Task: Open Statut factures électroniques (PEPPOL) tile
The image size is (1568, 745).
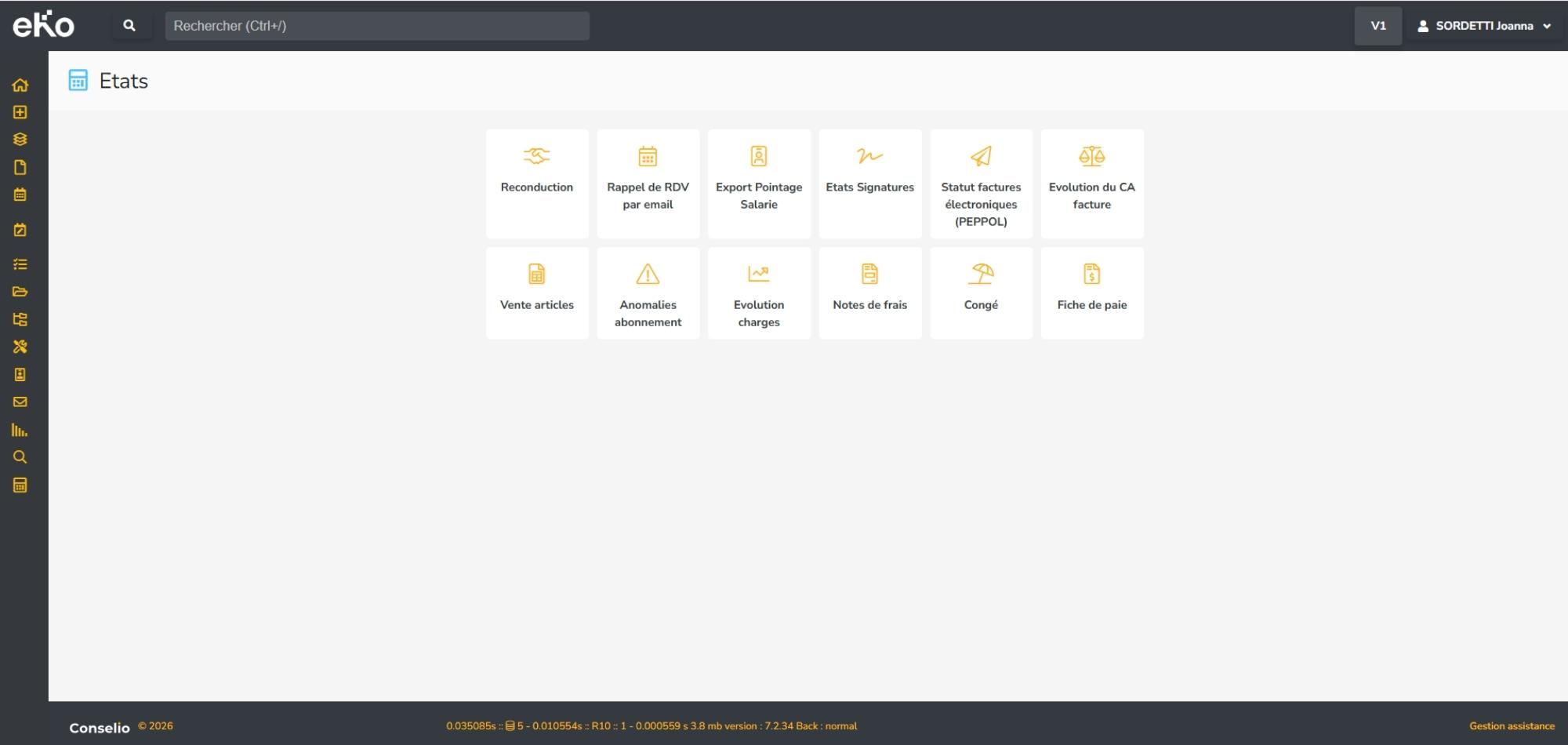Action: 982,184
